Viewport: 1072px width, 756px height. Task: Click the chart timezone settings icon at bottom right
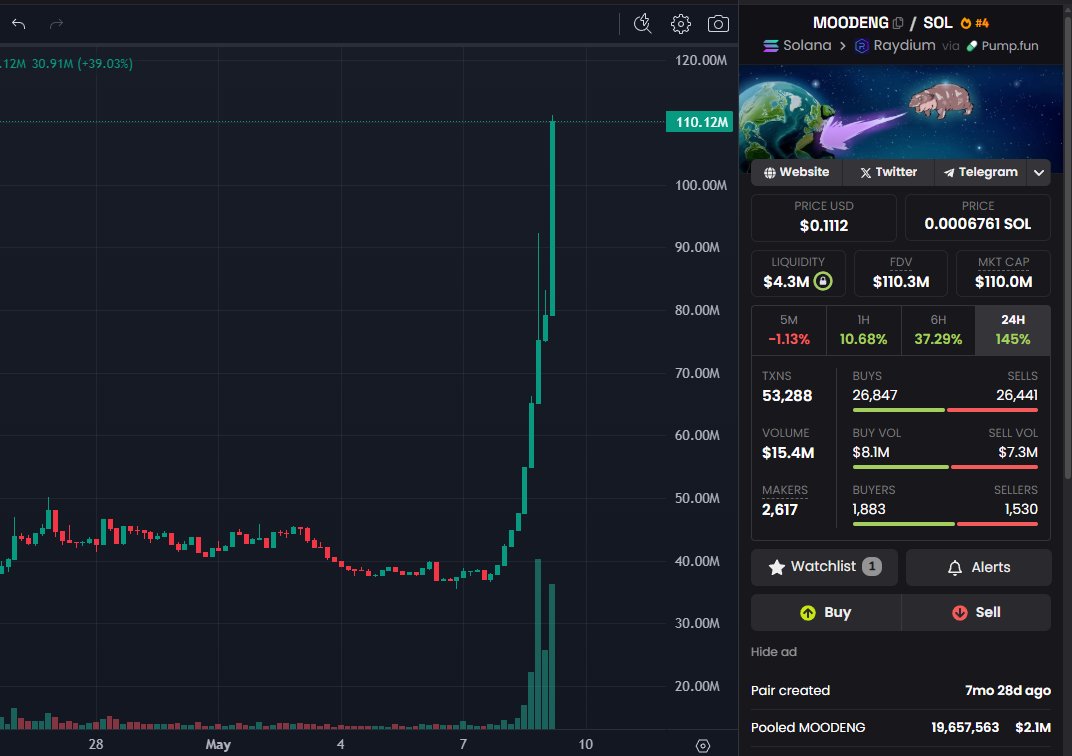coord(703,746)
